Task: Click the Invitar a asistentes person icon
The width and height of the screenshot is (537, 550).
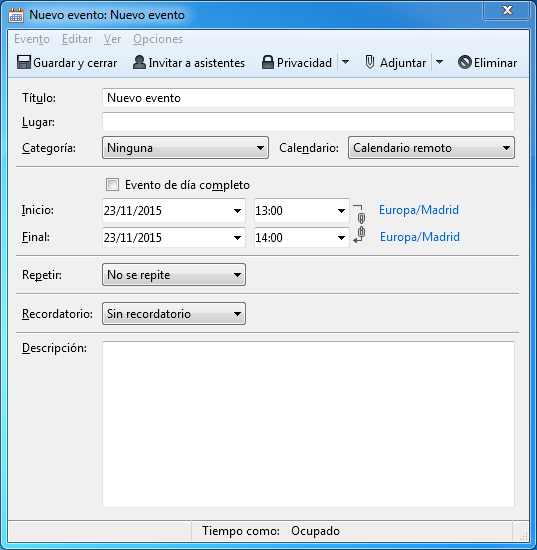Action: (139, 62)
